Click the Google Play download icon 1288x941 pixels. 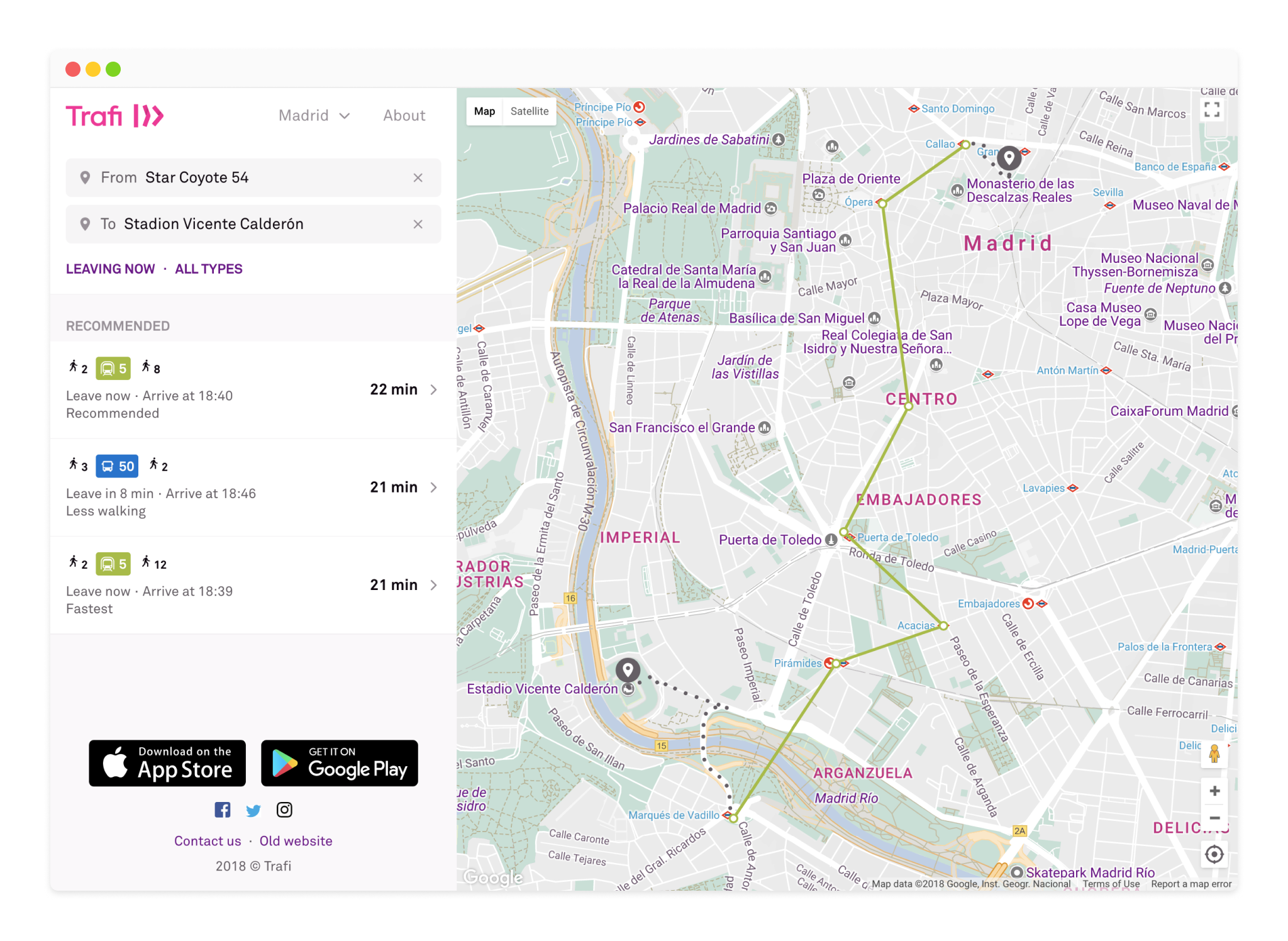point(337,762)
